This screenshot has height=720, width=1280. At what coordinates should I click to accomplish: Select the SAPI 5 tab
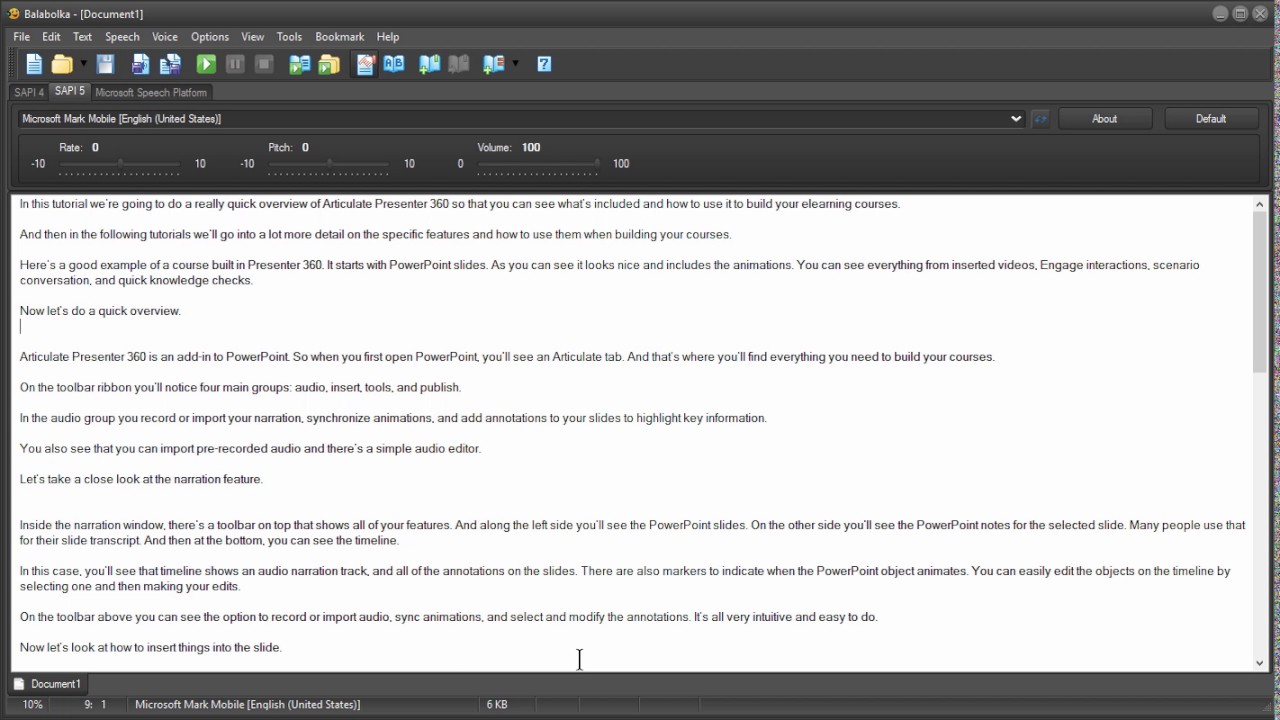pos(70,91)
